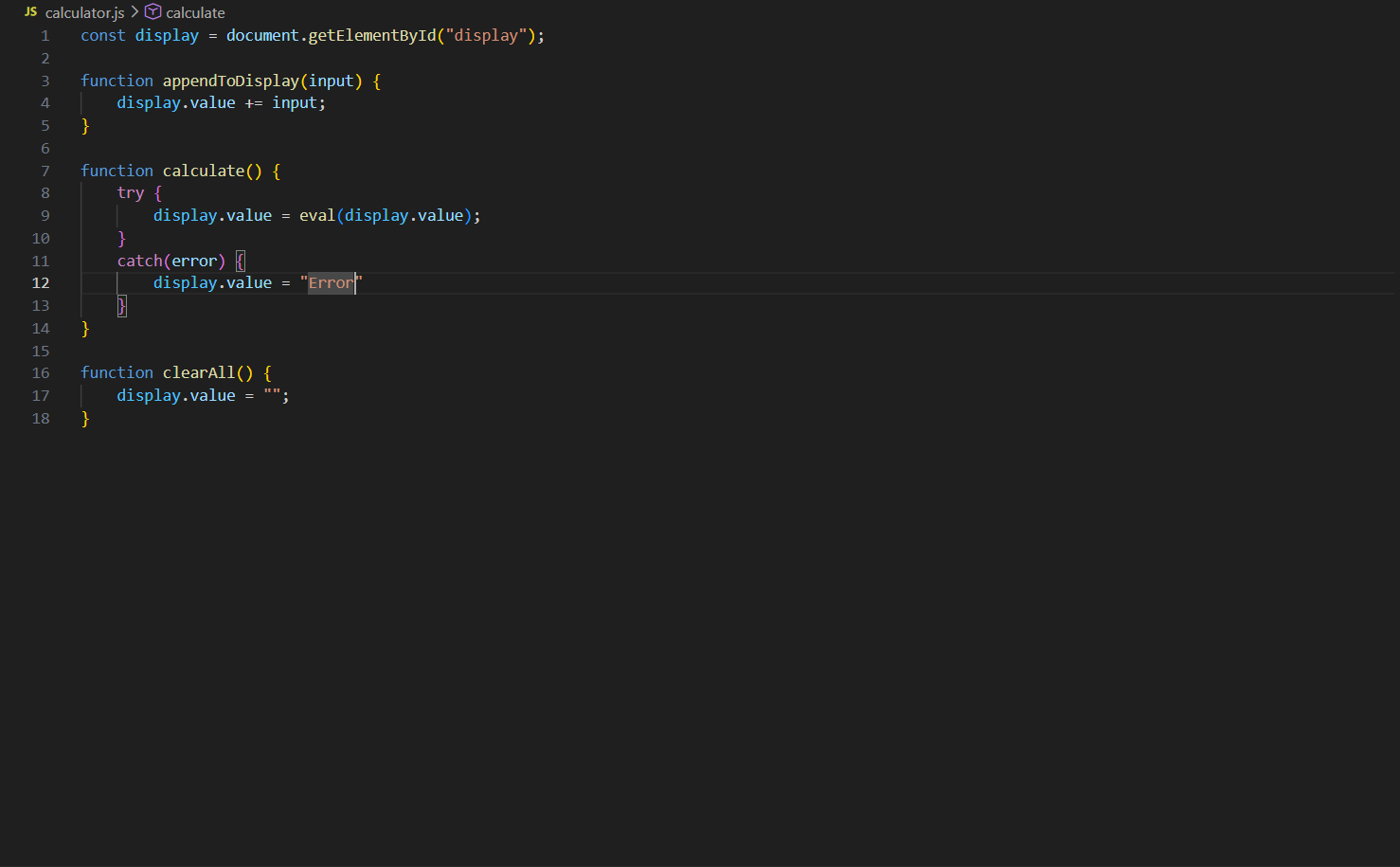Click line number 1 in gutter
The width and height of the screenshot is (1400, 867).
pos(45,36)
